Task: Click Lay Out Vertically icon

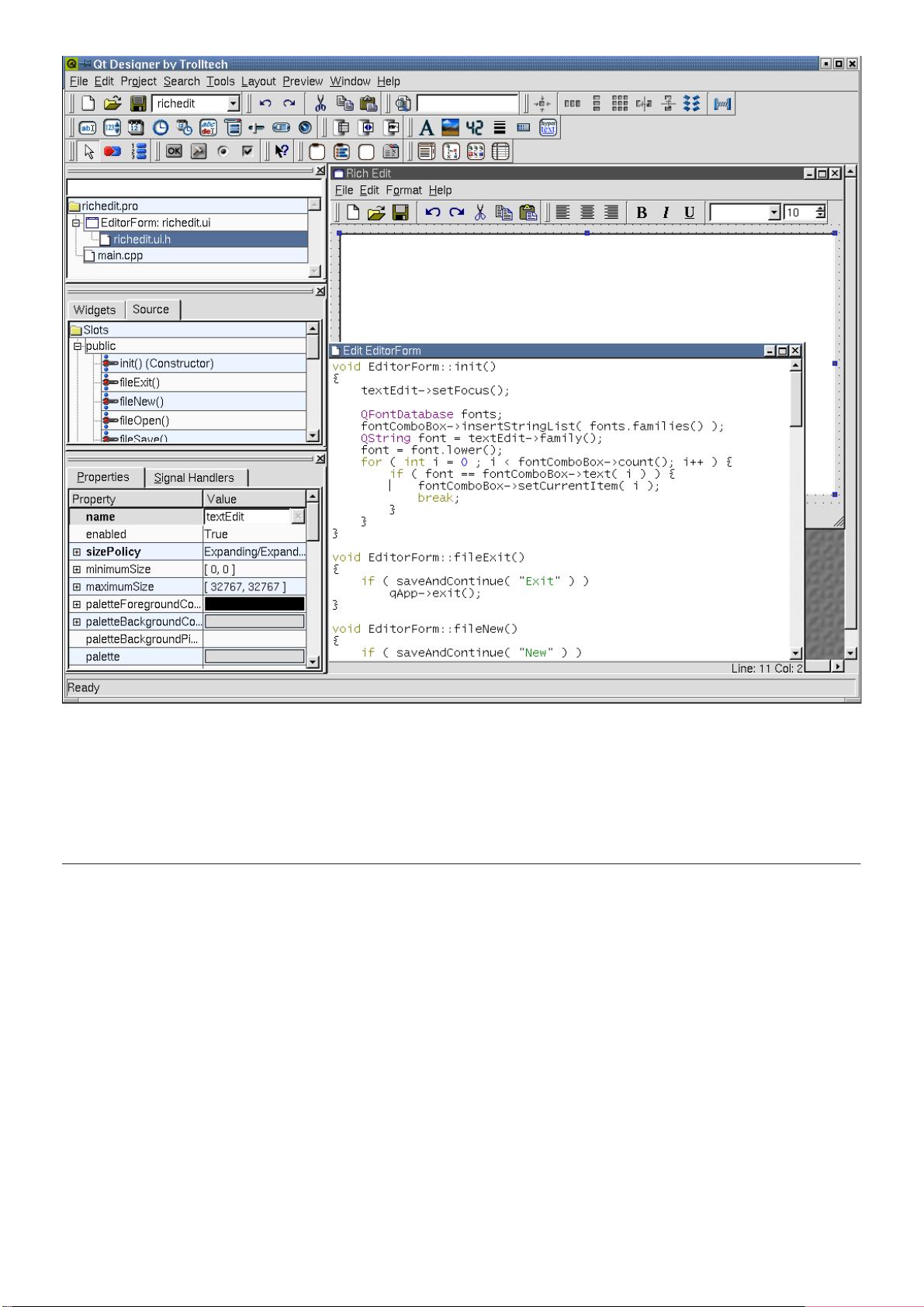Action: coord(597,103)
